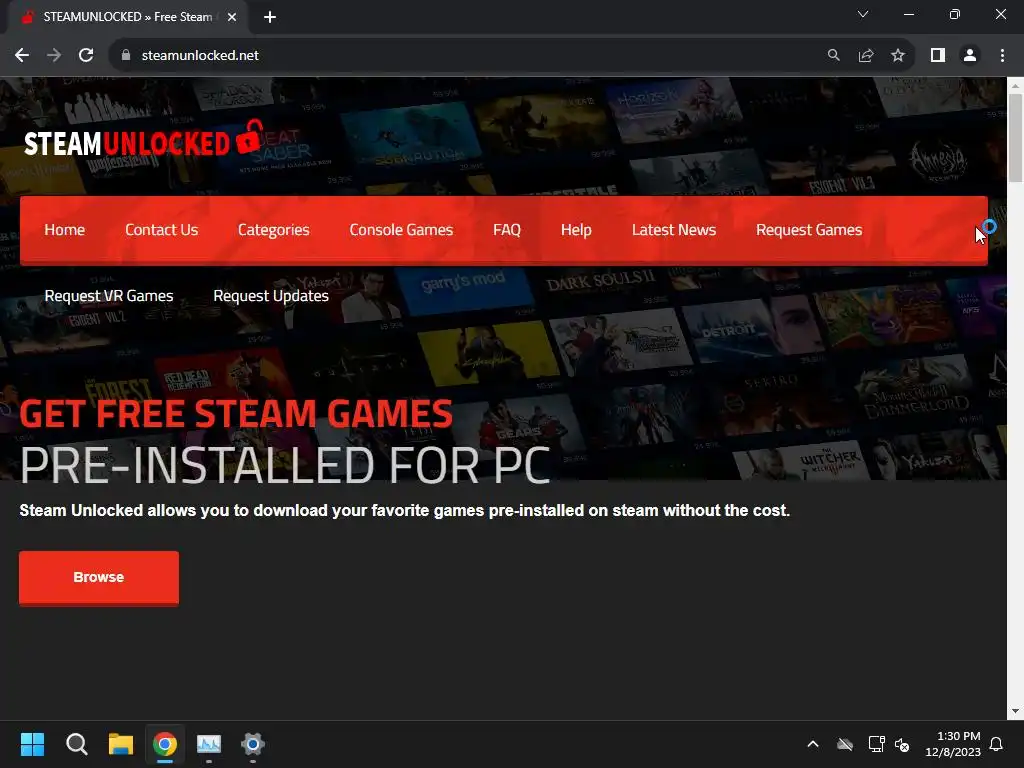Go to Console Games
Image resolution: width=1024 pixels, height=768 pixels.
point(401,230)
